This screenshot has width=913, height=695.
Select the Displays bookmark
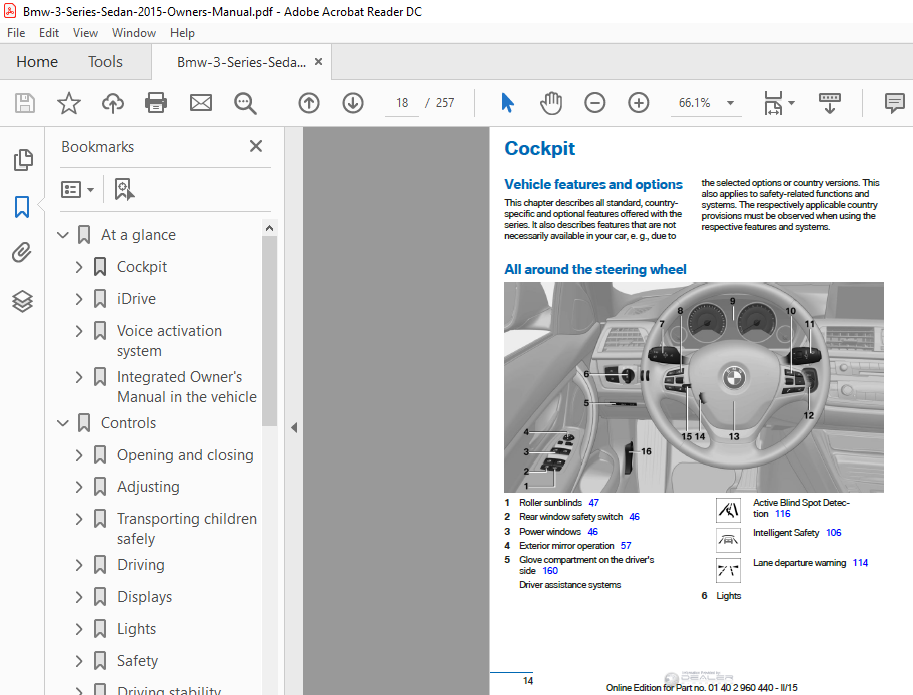click(144, 597)
